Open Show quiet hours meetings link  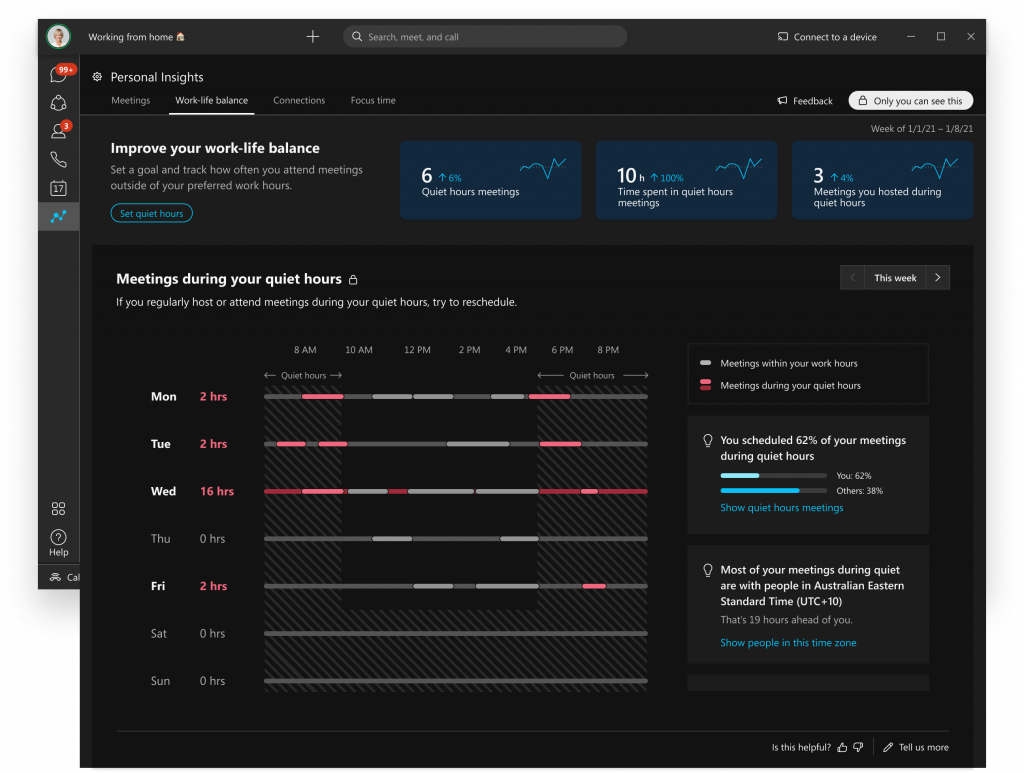pyautogui.click(x=781, y=508)
